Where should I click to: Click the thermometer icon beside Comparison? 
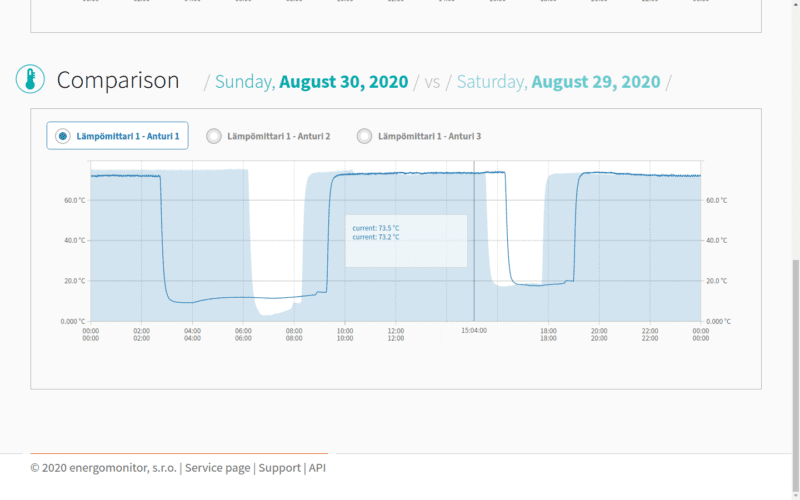[x=31, y=80]
